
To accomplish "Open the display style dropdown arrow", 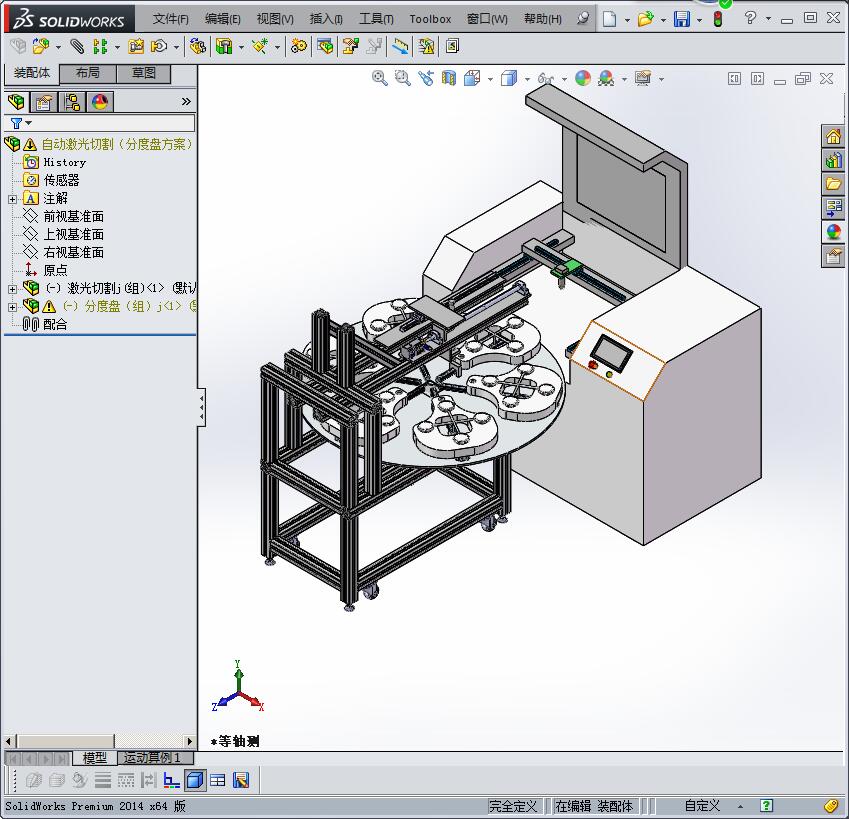I will point(527,80).
